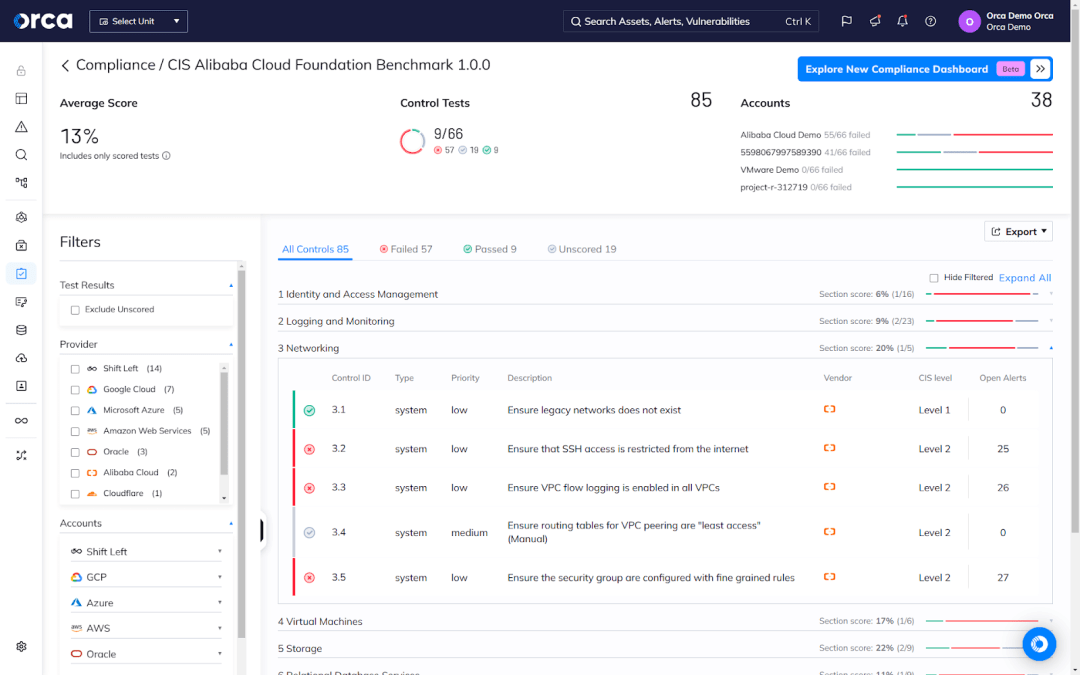Image resolution: width=1080 pixels, height=675 pixels.
Task: Click the Alibaba Cloud Demo score bar
Action: click(975, 135)
